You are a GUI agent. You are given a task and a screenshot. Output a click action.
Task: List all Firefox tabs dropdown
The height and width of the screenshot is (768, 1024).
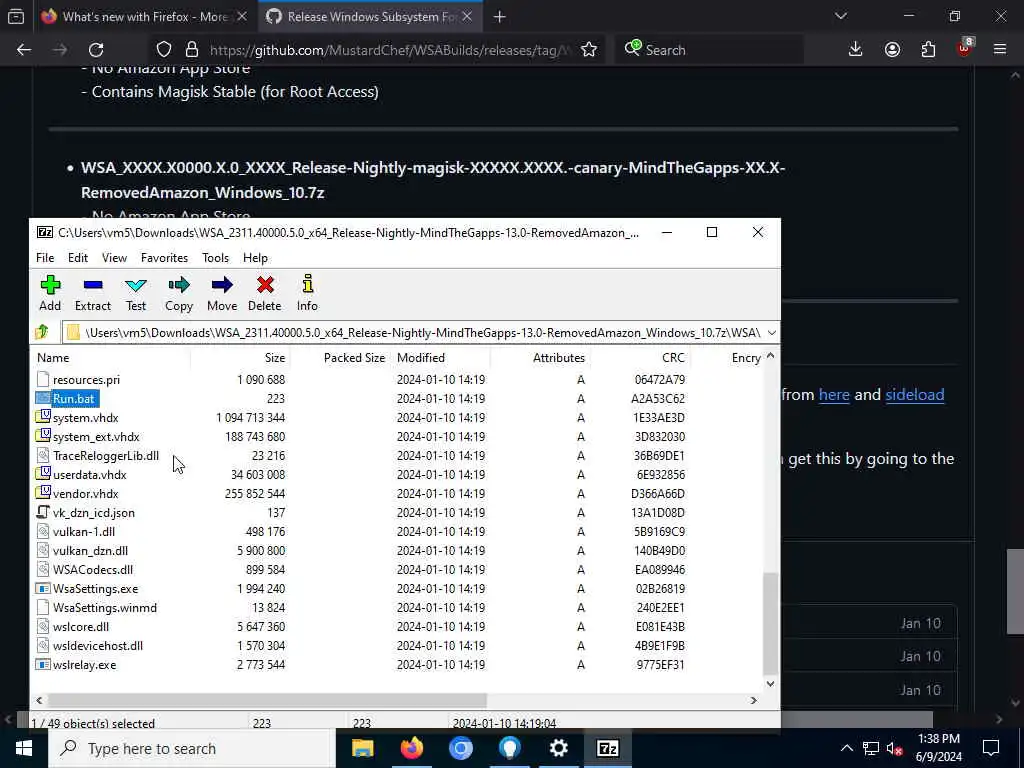[840, 16]
